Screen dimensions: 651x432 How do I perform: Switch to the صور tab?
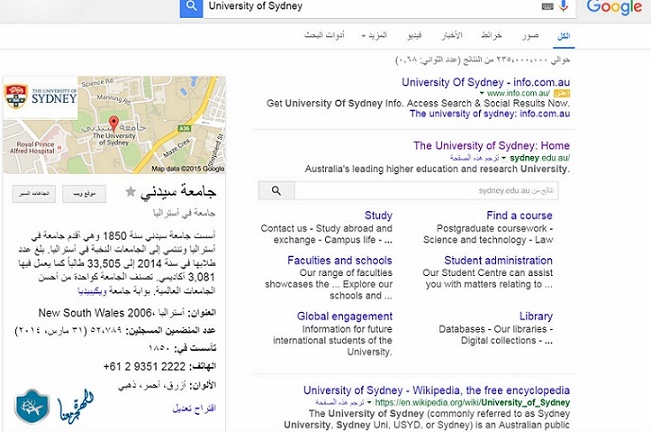click(531, 36)
